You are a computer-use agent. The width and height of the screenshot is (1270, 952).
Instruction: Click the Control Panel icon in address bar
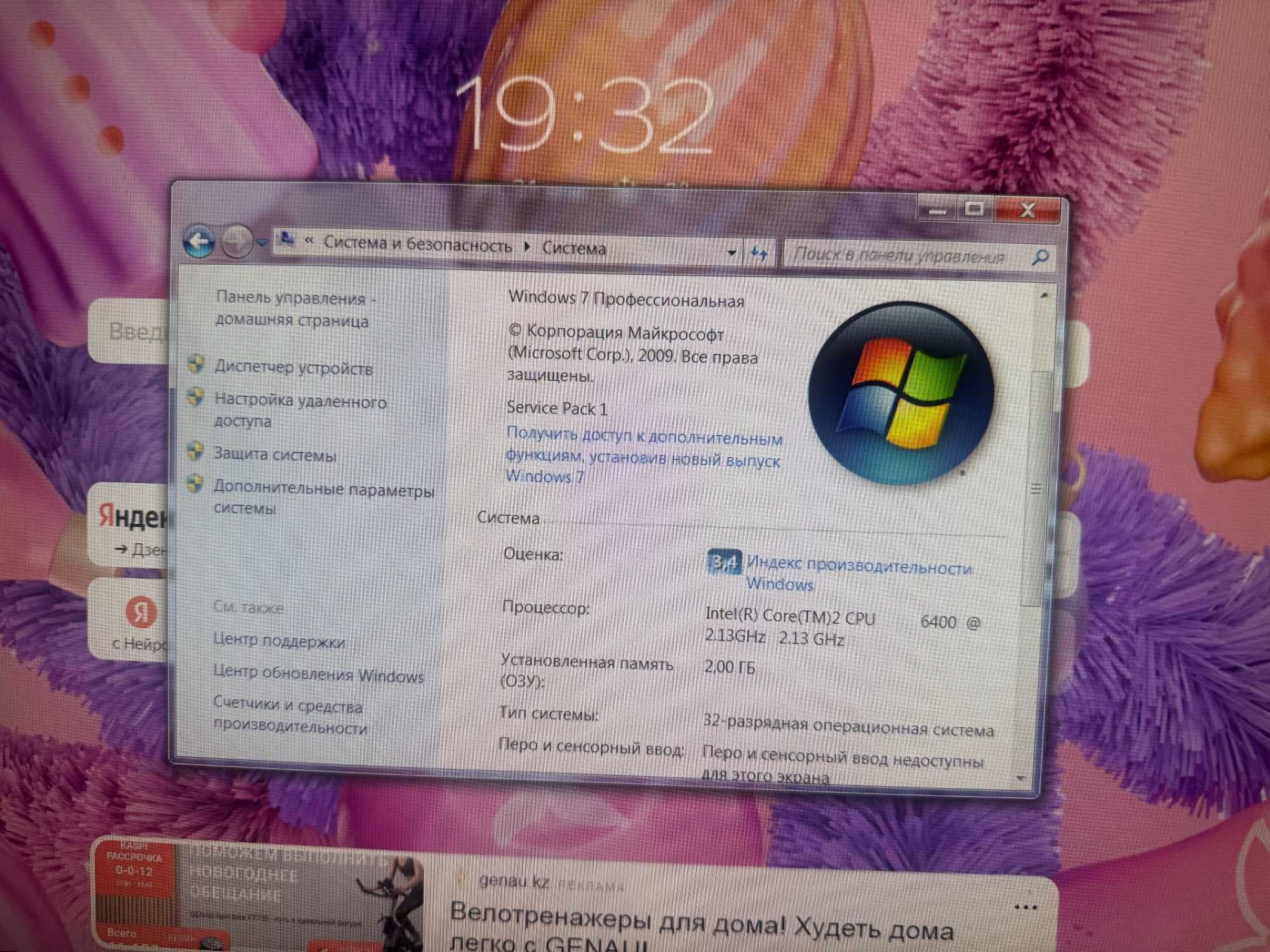tap(287, 239)
